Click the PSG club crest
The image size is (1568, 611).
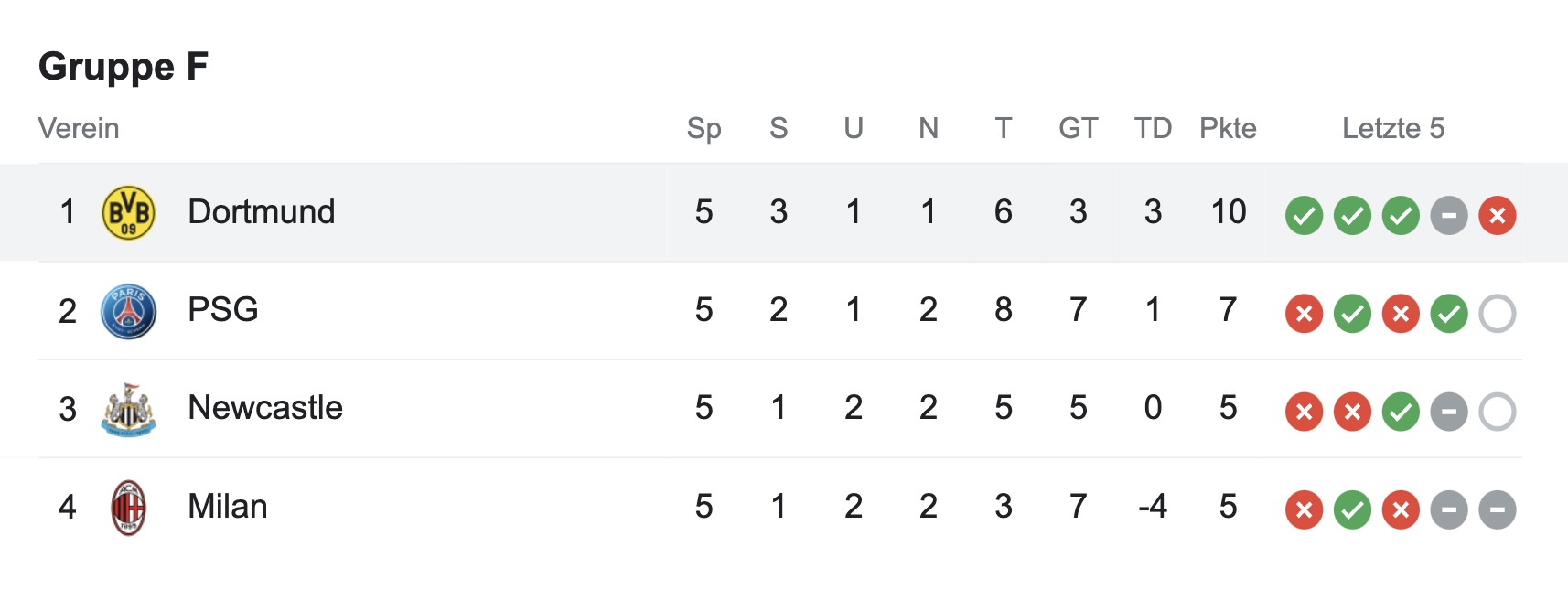pos(128,311)
